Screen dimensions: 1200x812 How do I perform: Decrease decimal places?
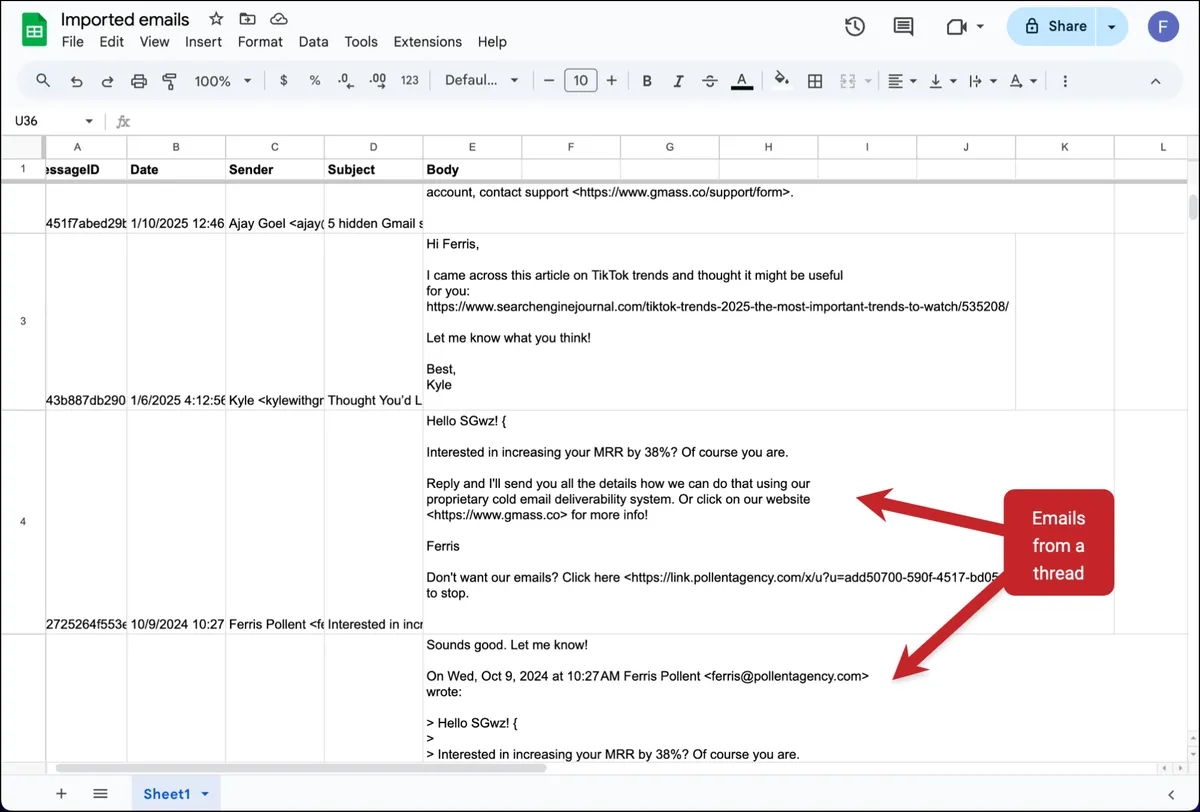346,81
